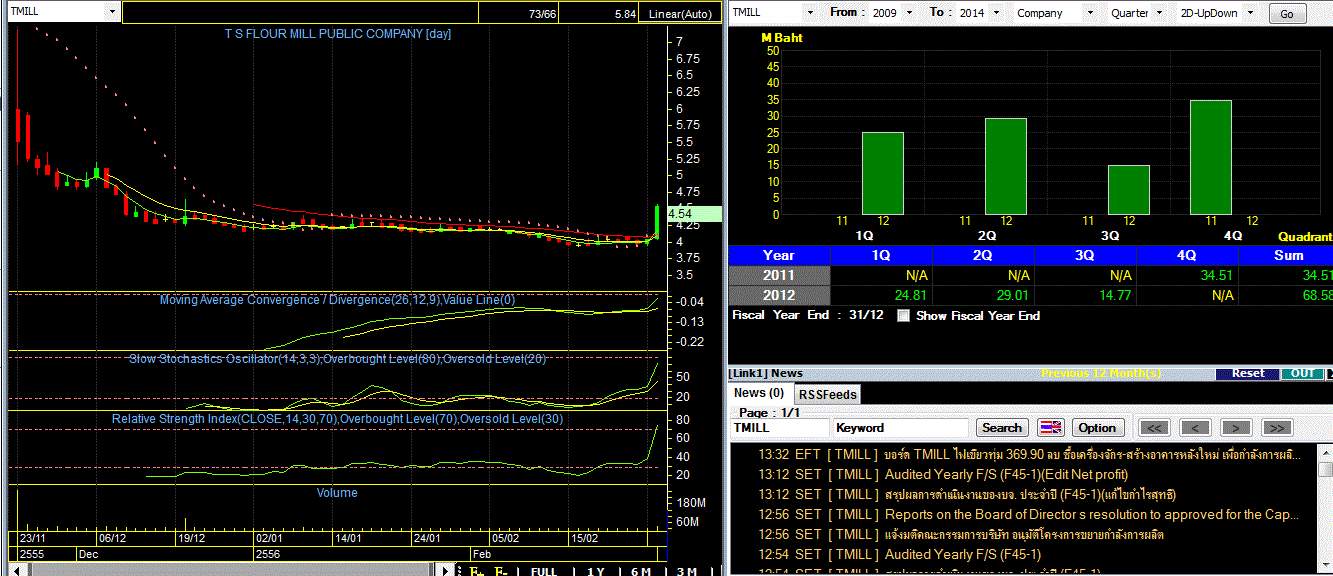Open 13:32 EFT TMILL news headline
The width and height of the screenshot is (1333, 576).
pos(1029,454)
